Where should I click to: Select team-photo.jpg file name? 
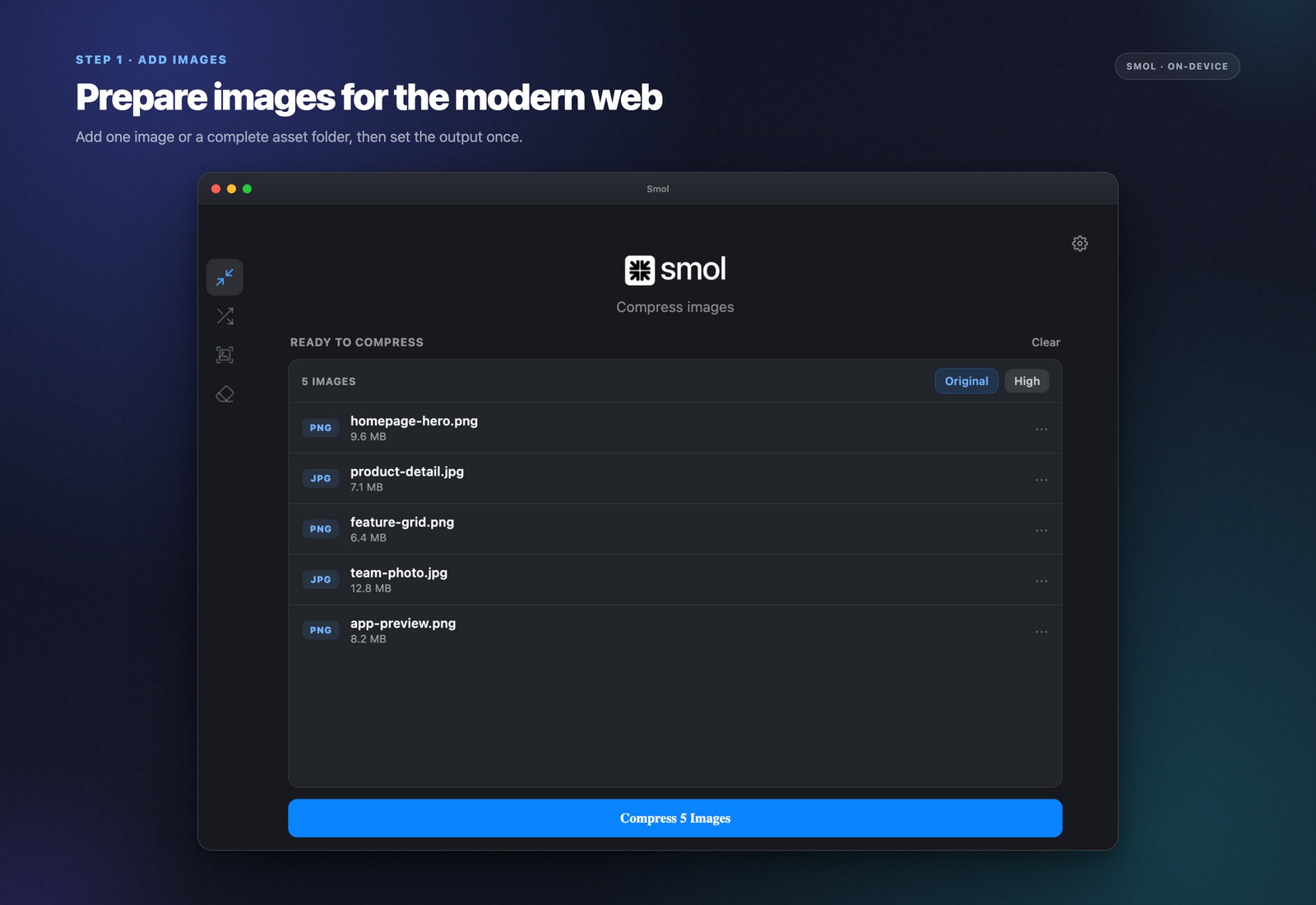tap(399, 573)
